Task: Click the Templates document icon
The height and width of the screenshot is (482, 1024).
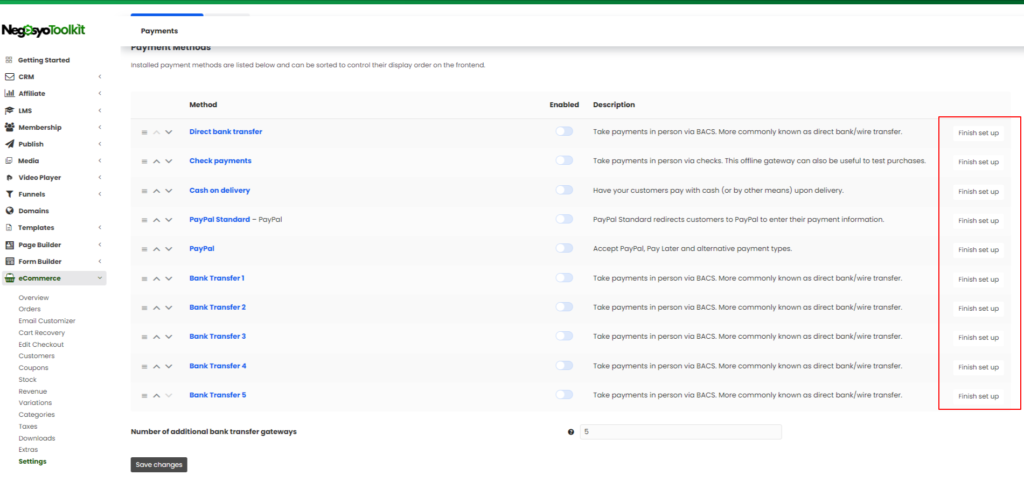Action: click(x=9, y=228)
